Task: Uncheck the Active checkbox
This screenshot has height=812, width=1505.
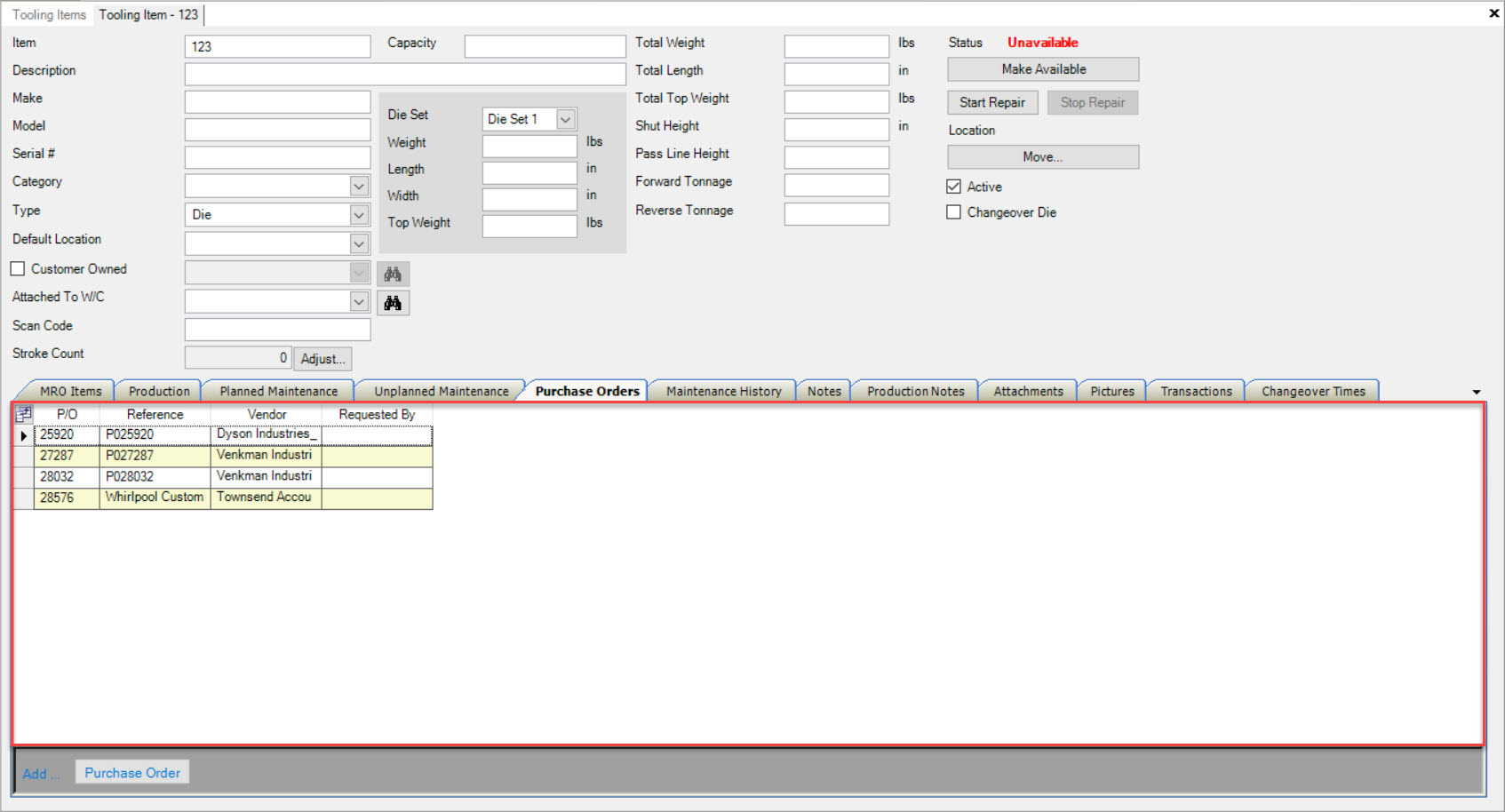Action: point(953,187)
